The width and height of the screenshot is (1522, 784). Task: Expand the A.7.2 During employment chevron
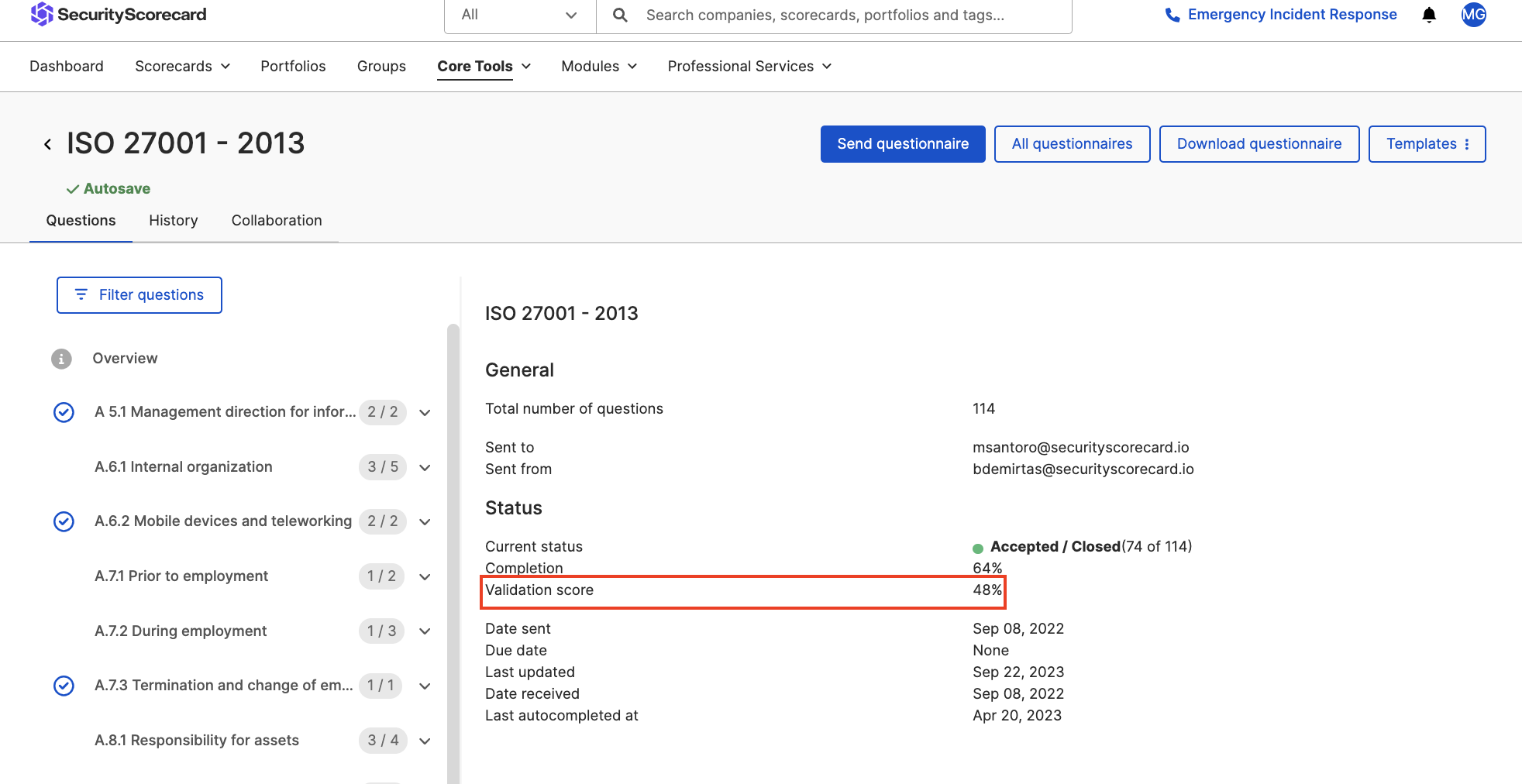point(425,631)
